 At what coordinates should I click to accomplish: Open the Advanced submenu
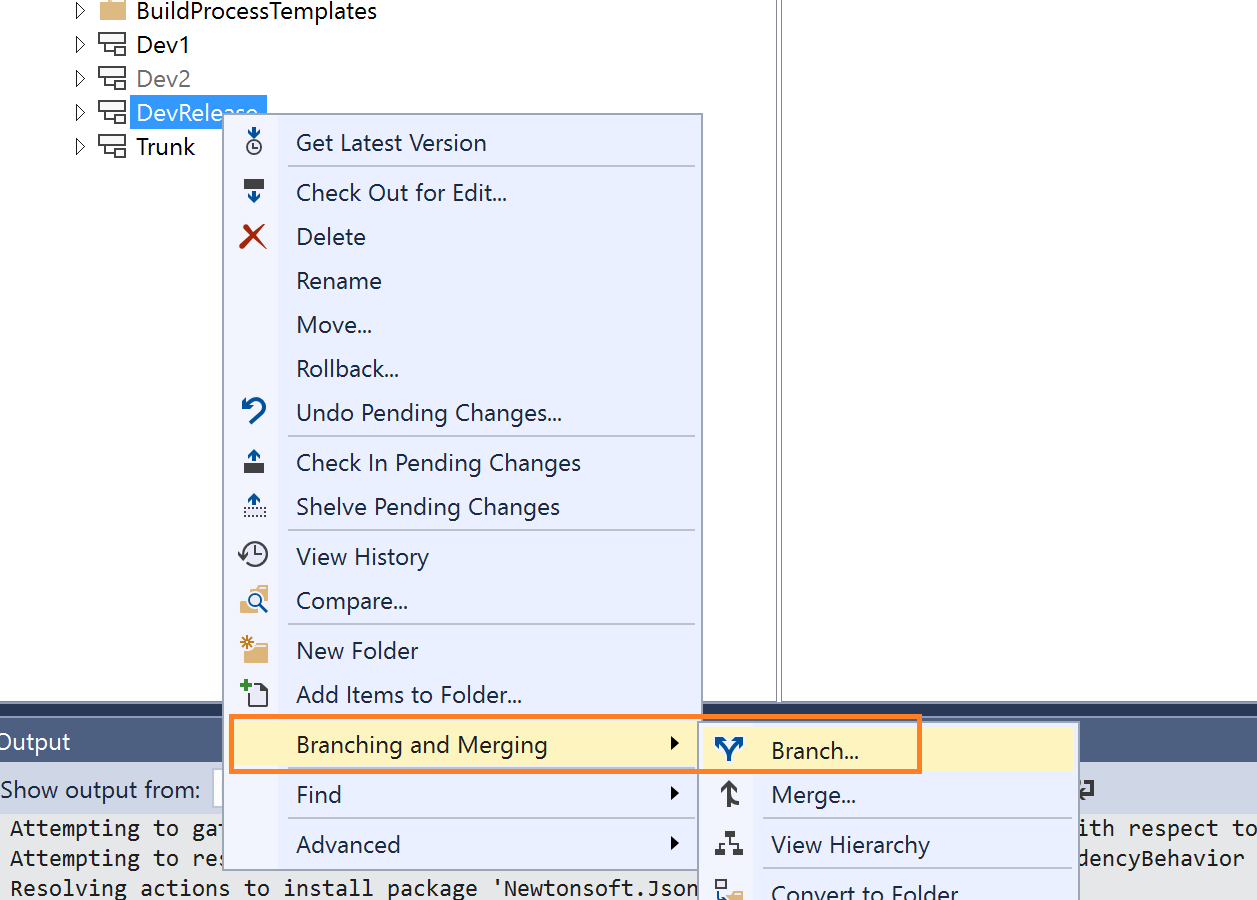(x=348, y=845)
